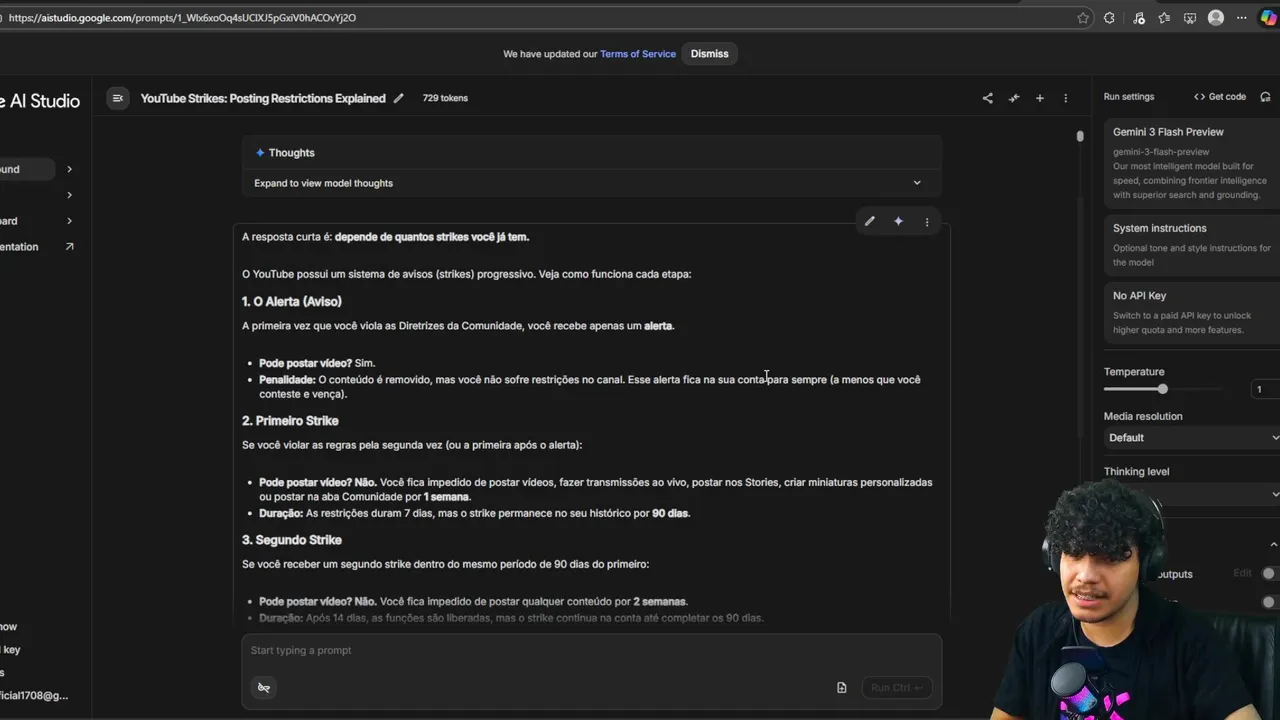Click the Start typing a prompt field
Image resolution: width=1280 pixels, height=720 pixels.
pos(590,650)
